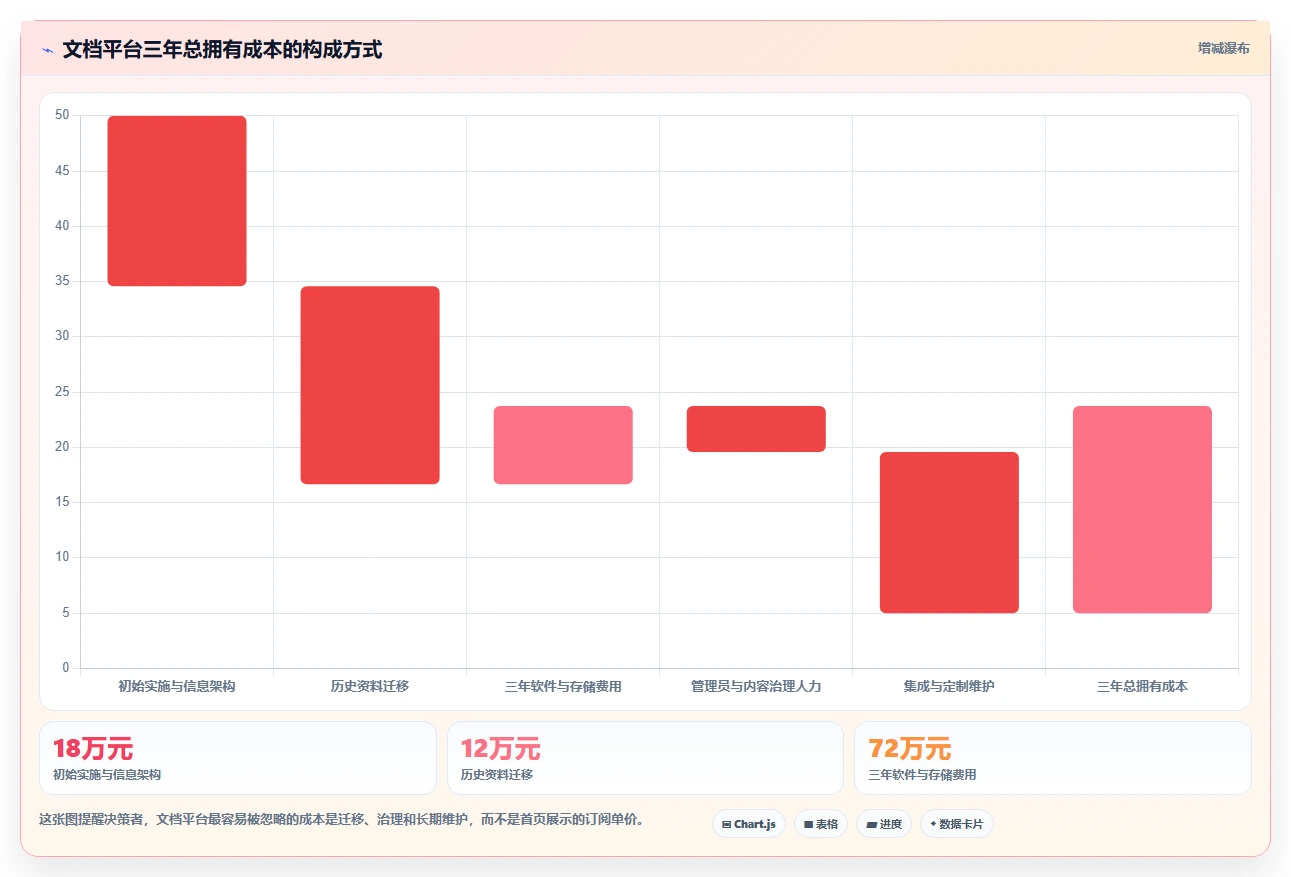Image resolution: width=1291 pixels, height=877 pixels.
Task: Click x-axis label 初始实施与信息架构
Action: tap(177, 686)
